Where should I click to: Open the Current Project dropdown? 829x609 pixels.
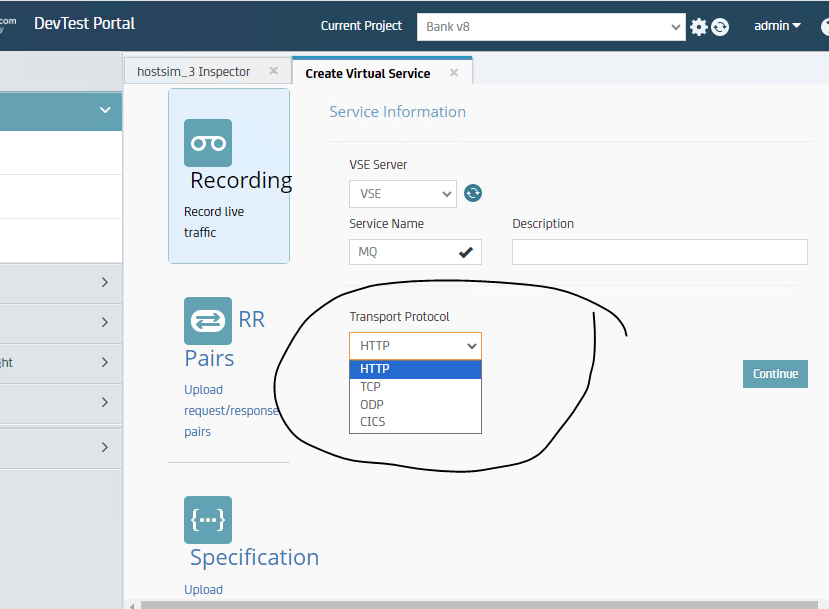coord(551,27)
